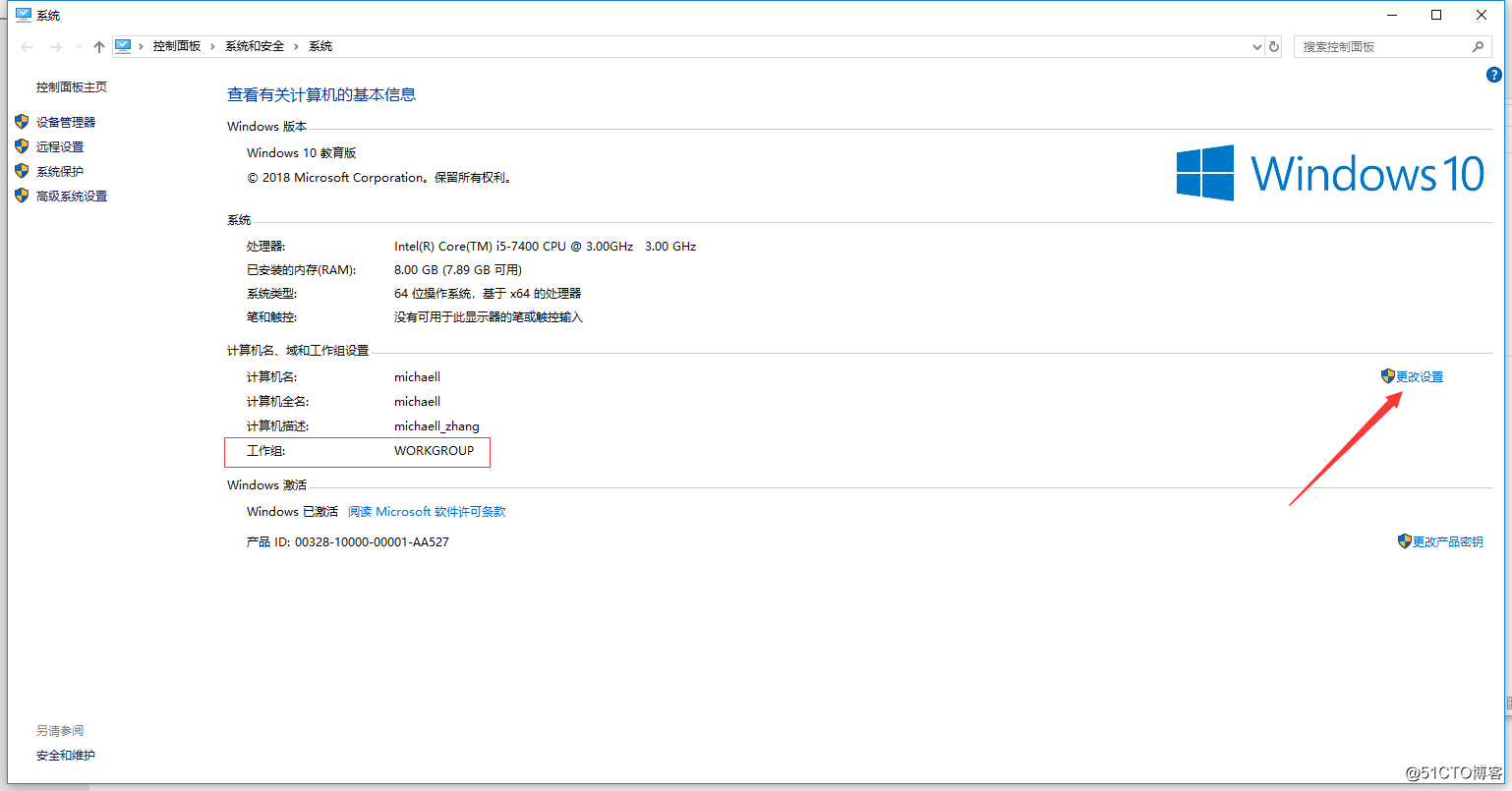The image size is (1512, 791).
Task: Open the recent locations dropdown arrow
Action: click(x=80, y=47)
